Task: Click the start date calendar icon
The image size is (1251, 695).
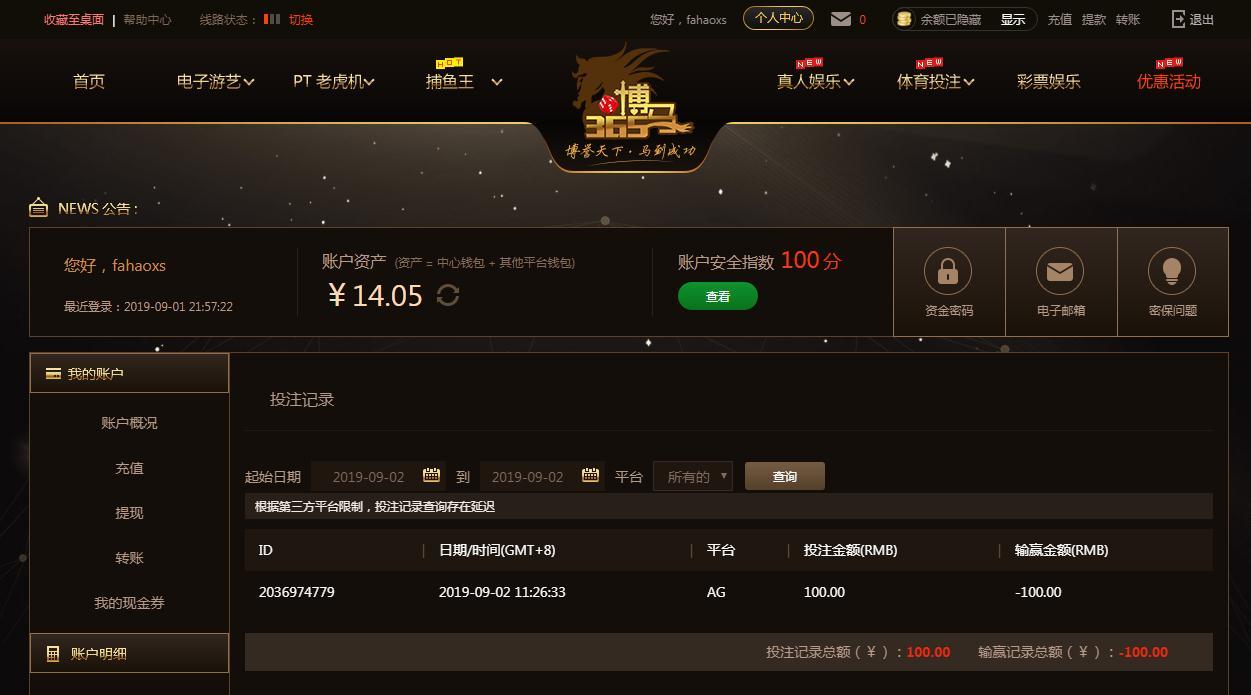Action: [432, 475]
